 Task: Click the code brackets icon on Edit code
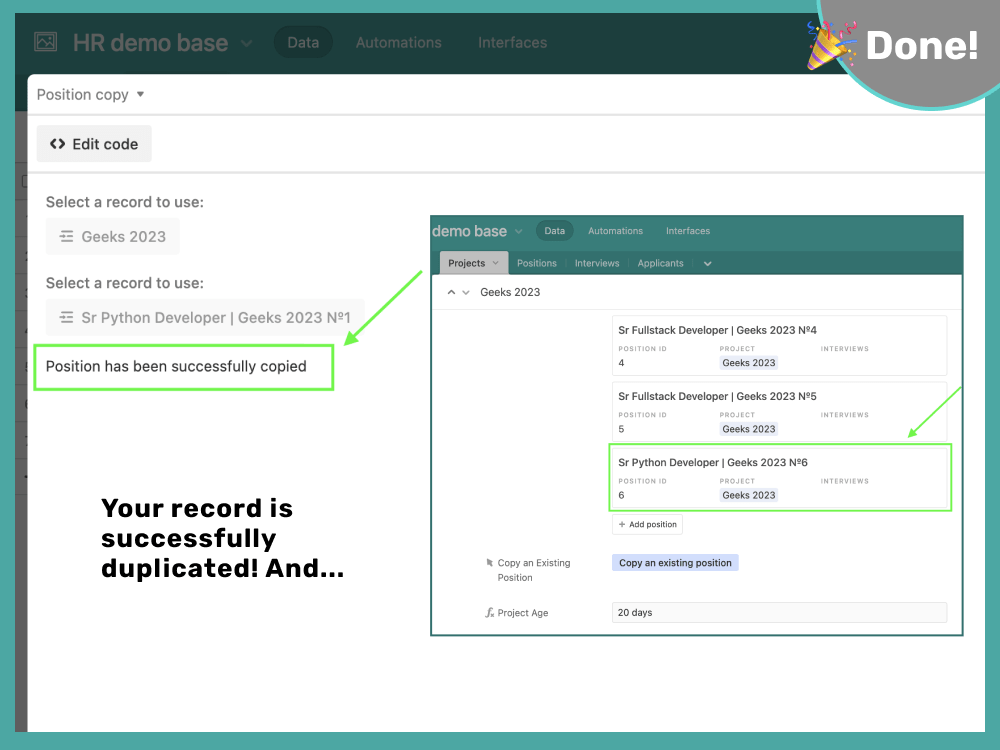(57, 144)
